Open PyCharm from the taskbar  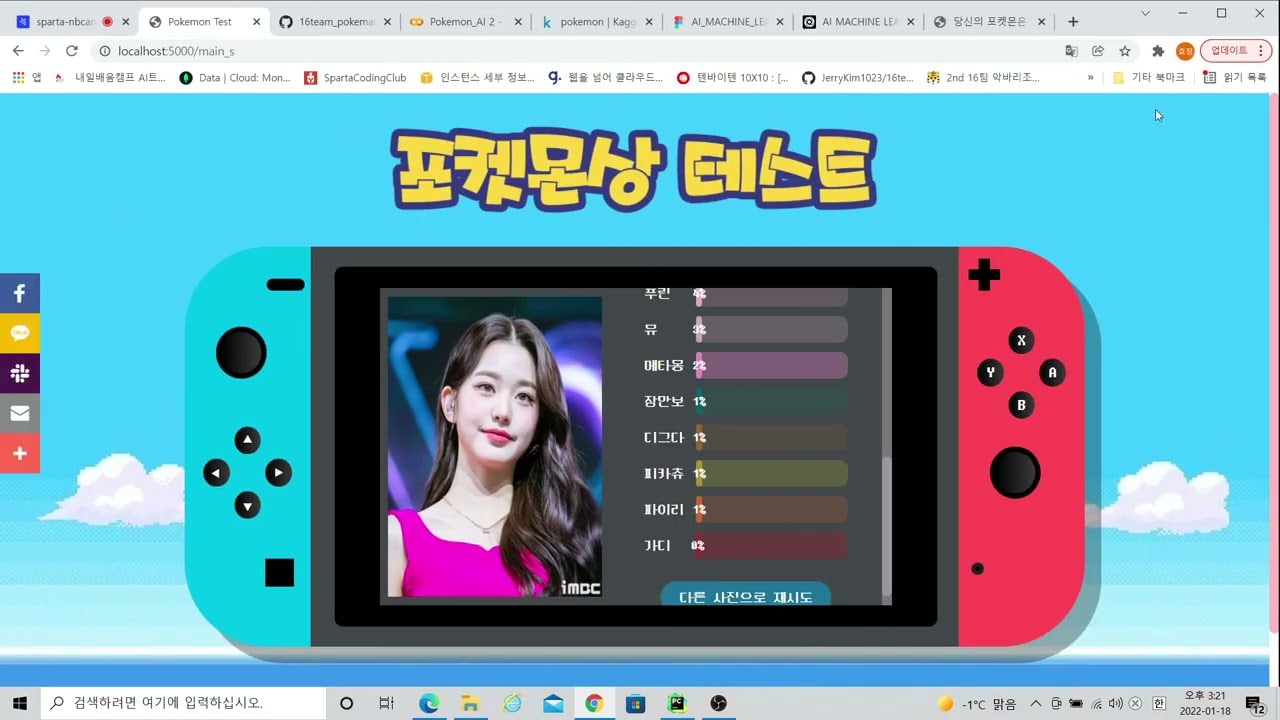point(677,703)
